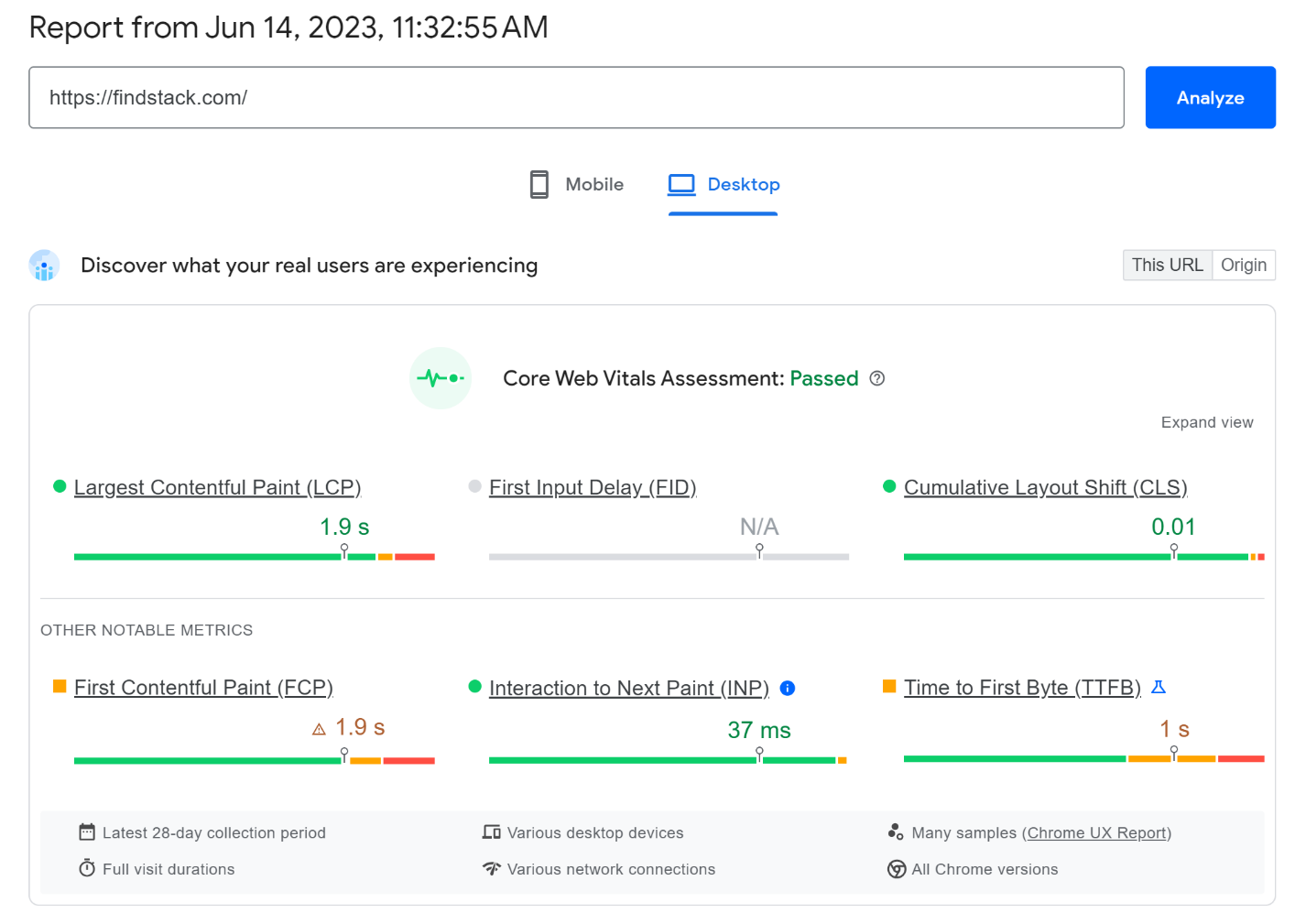Open Largest Contentful Paint (LCP) link
Viewport: 1306px width, 924px height.
(218, 487)
